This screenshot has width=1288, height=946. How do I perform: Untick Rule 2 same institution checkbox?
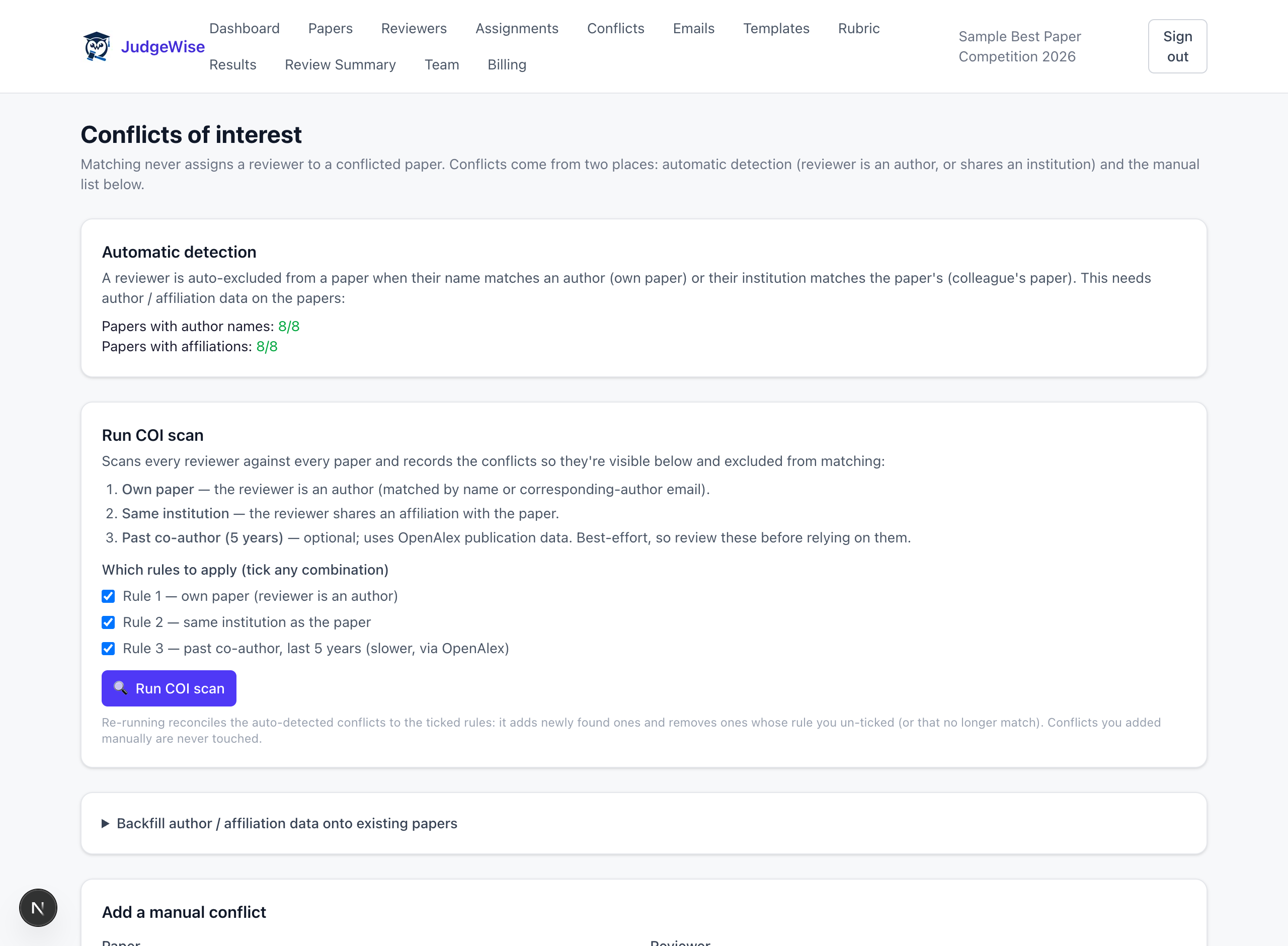(x=108, y=622)
